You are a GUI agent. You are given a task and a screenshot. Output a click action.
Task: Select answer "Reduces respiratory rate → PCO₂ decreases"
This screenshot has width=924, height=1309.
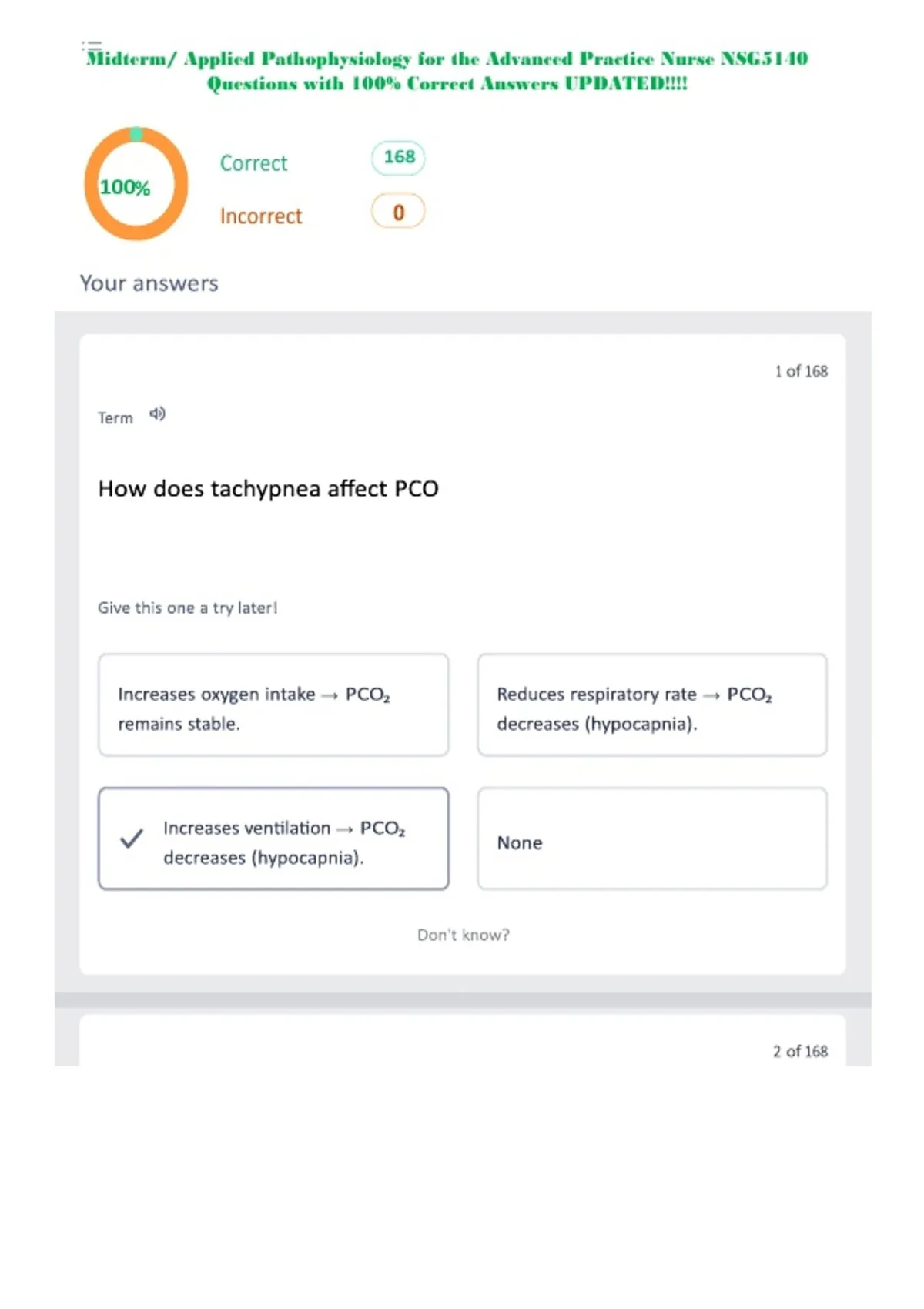(652, 705)
